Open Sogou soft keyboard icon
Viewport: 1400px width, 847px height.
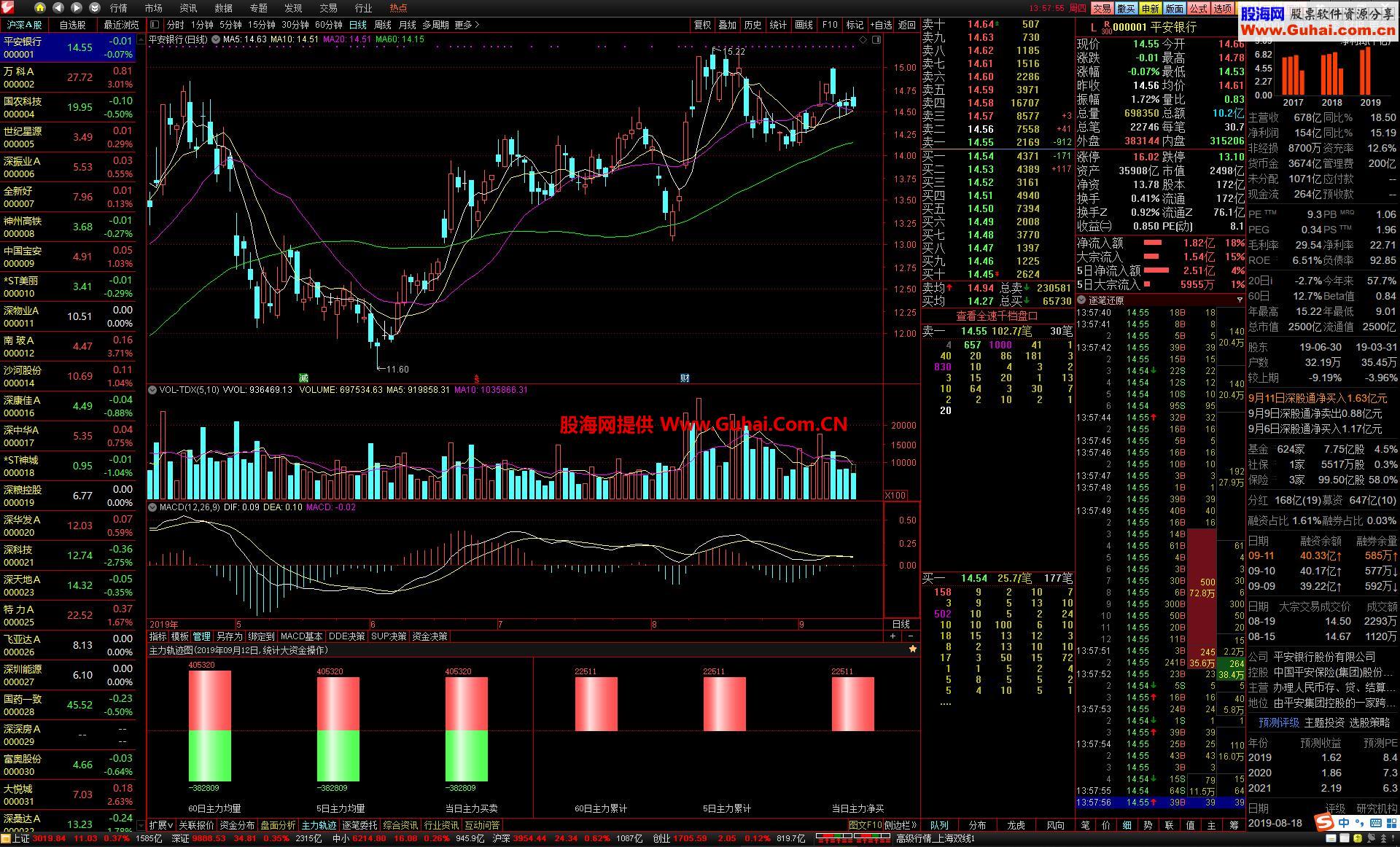pyautogui.click(x=1374, y=822)
